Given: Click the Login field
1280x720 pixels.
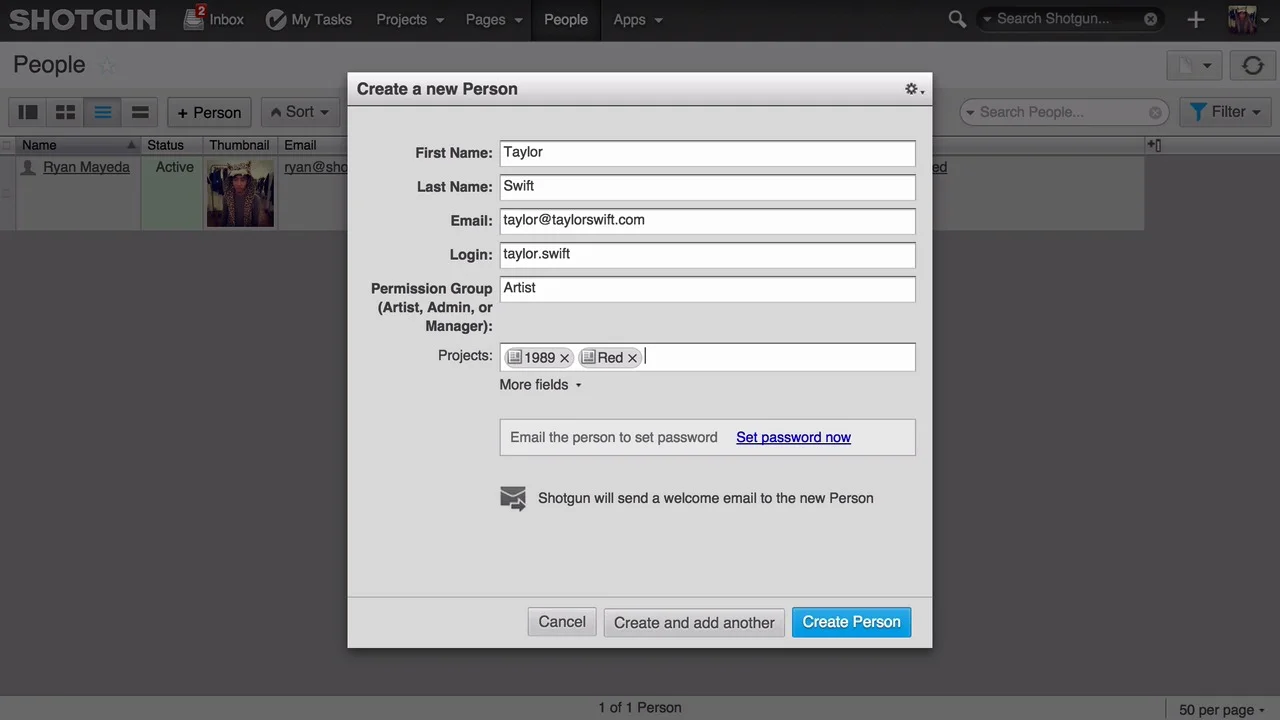Looking at the screenshot, I should (x=707, y=255).
